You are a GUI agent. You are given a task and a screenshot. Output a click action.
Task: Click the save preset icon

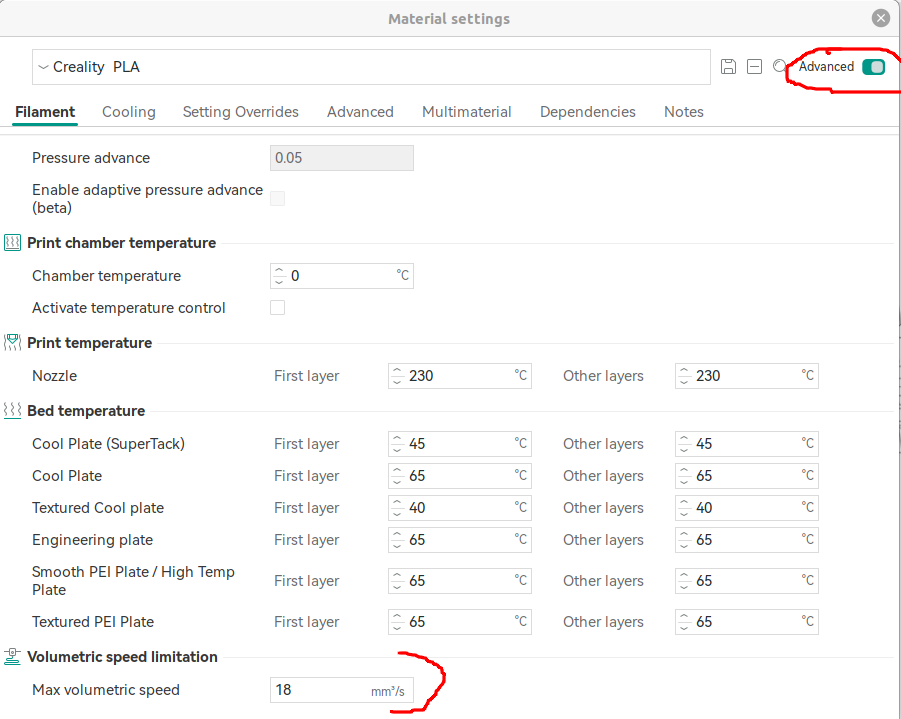pos(728,67)
